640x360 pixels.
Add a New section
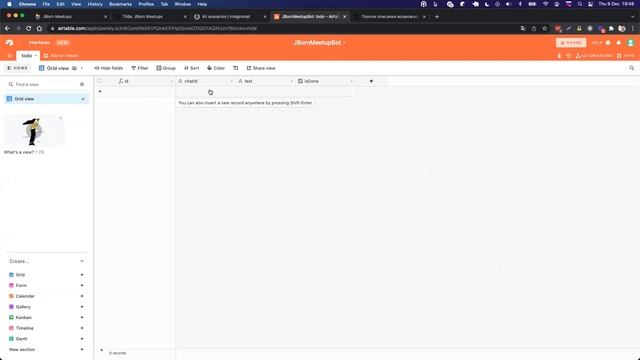click(47, 349)
